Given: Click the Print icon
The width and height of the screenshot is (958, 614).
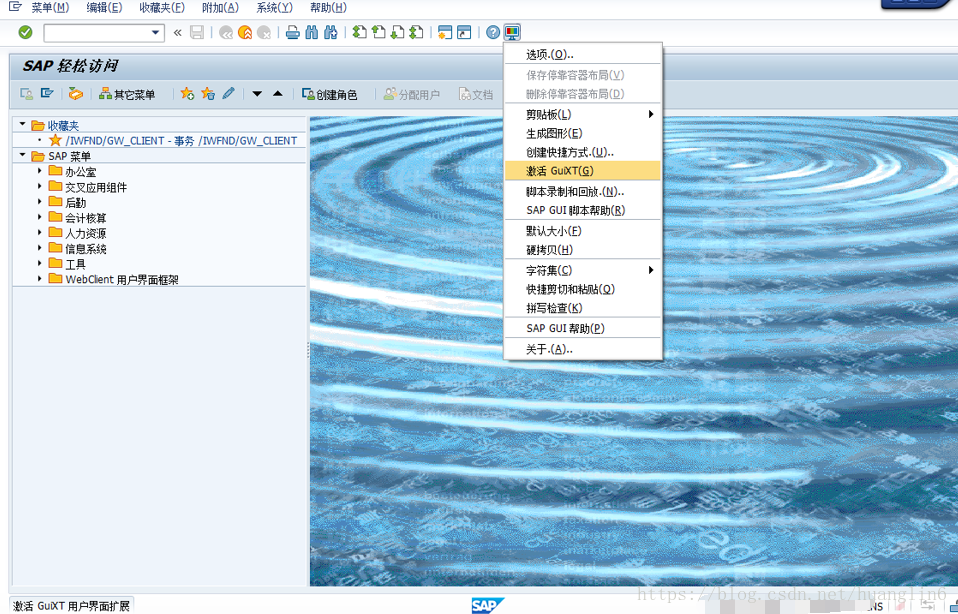Looking at the screenshot, I should click(x=293, y=32).
